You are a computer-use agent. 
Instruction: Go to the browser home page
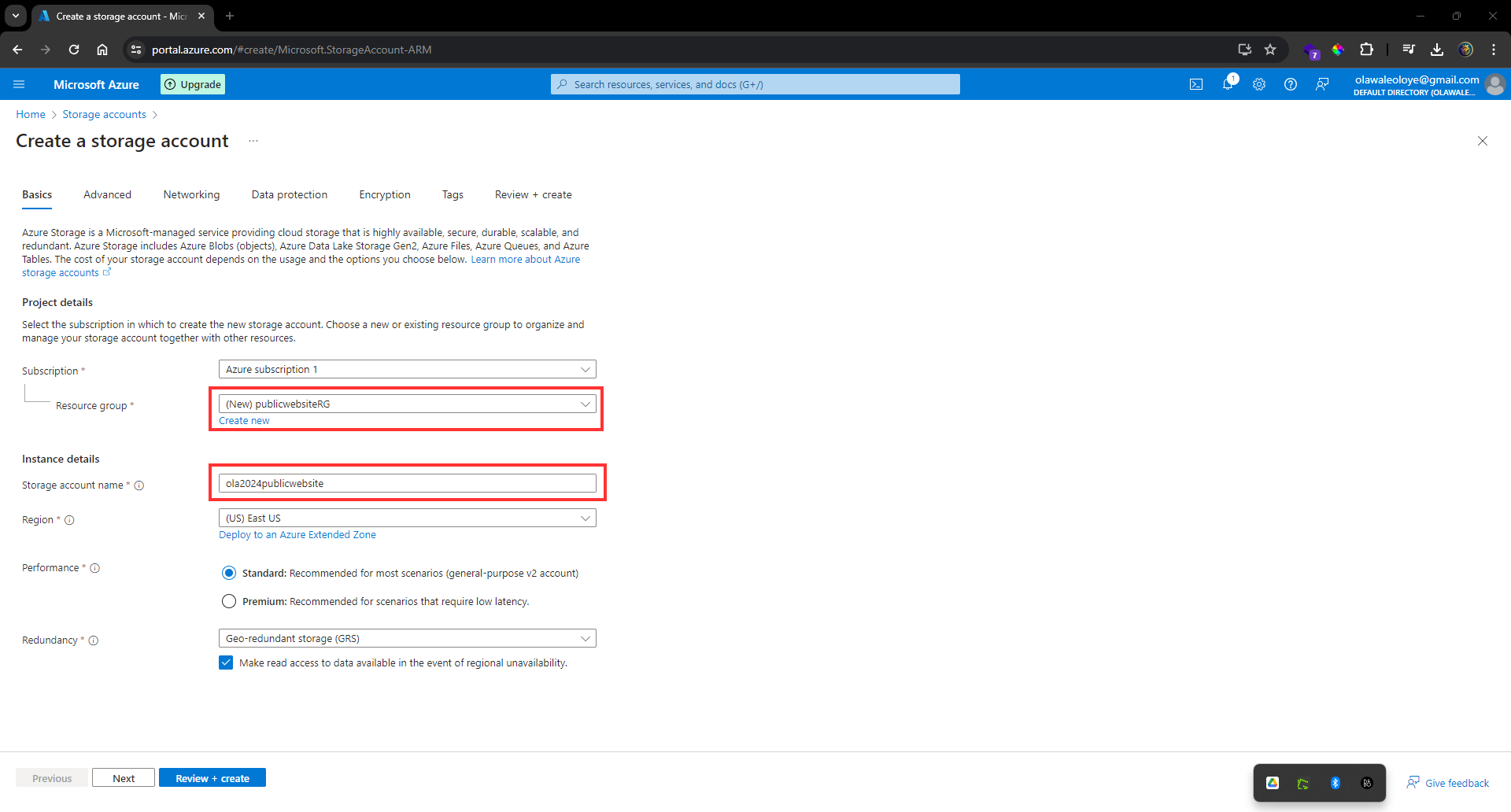(102, 50)
